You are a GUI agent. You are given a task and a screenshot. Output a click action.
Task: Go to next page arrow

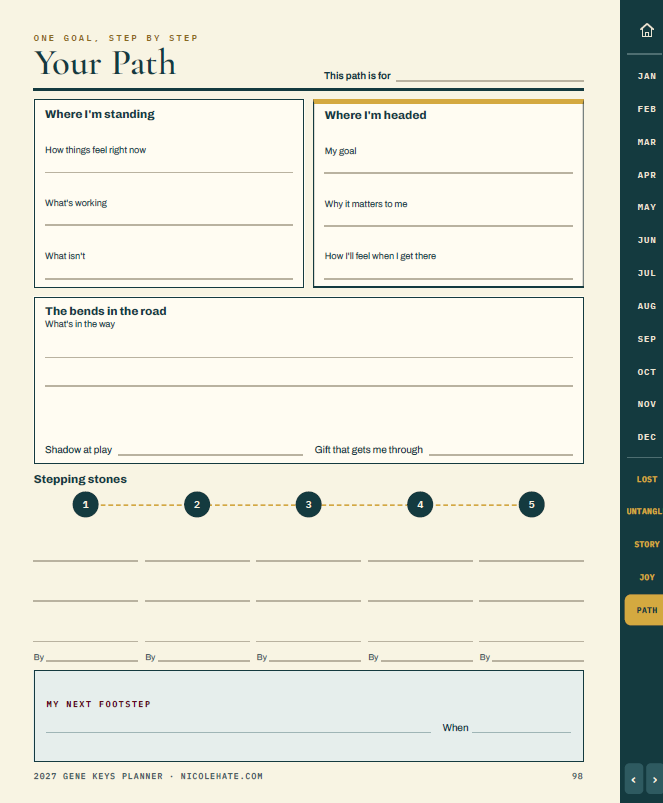(655, 779)
